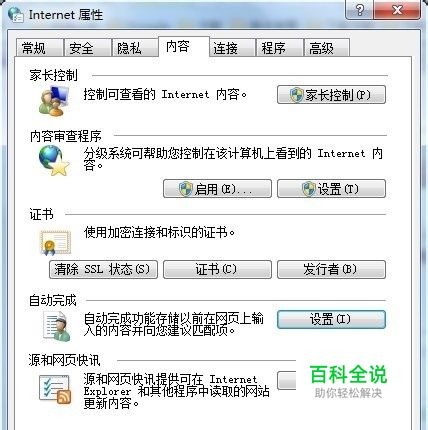Open 家长控制(P) button

331,95
